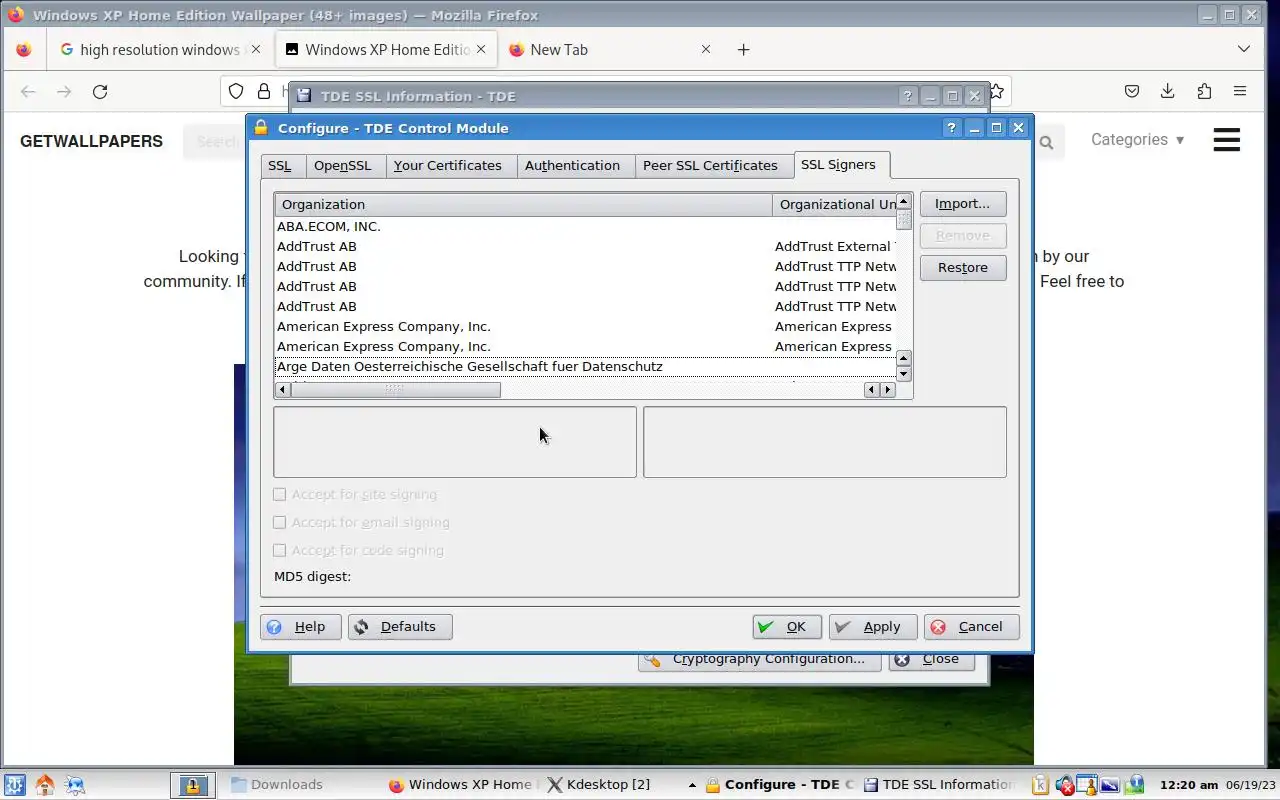Bookmark this page with the star icon

point(996,91)
